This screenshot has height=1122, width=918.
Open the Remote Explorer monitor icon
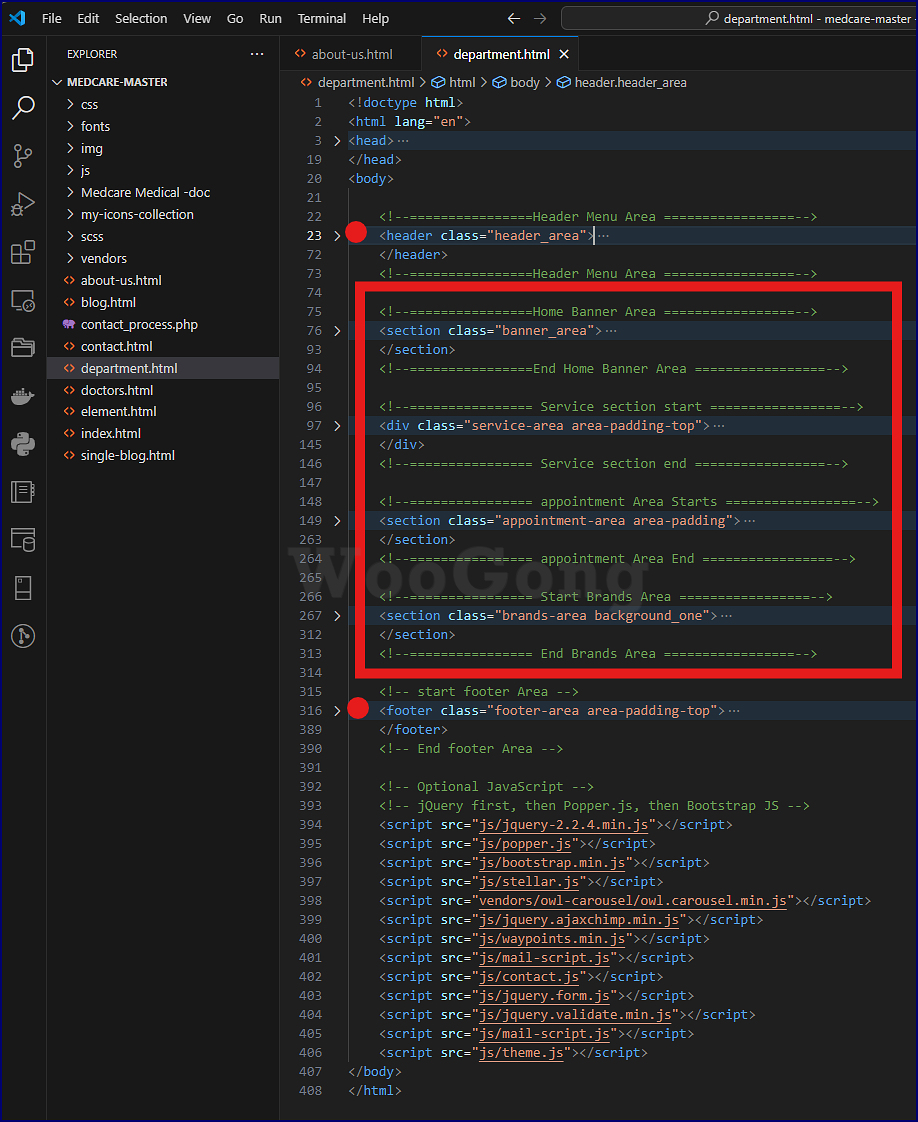(x=23, y=301)
